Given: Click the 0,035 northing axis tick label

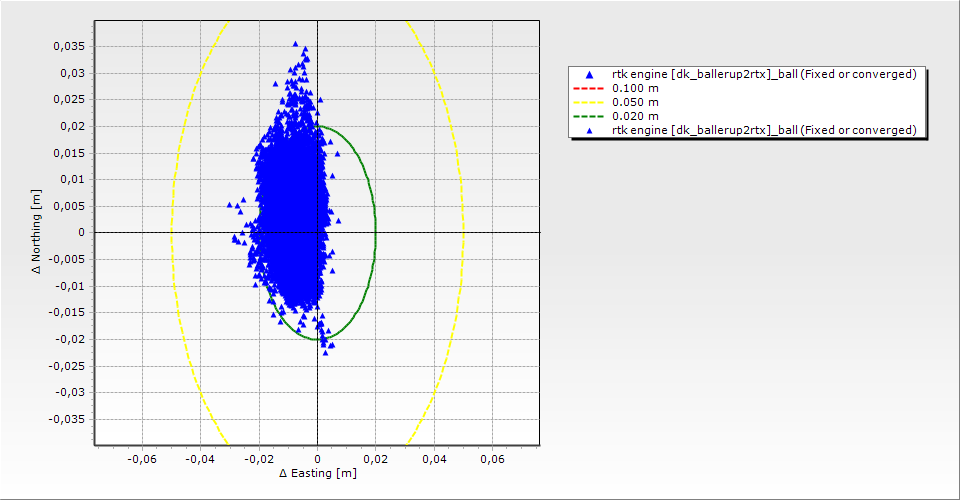Looking at the screenshot, I should point(69,47).
